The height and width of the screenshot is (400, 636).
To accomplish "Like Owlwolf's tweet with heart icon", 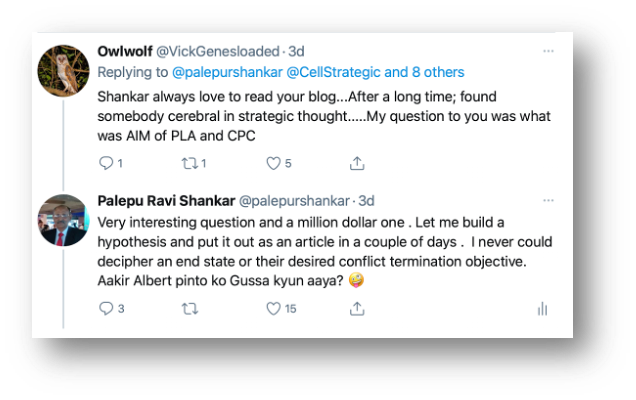I will (273, 163).
